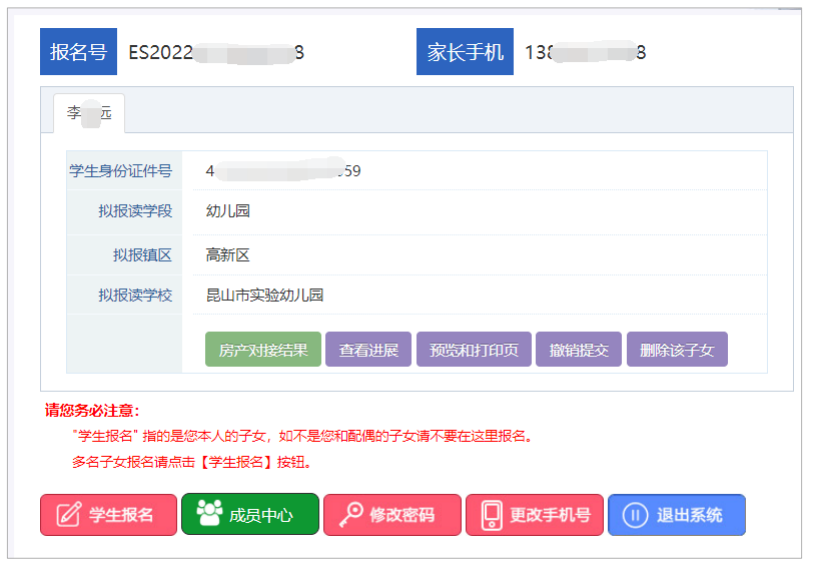Select the 幼儿园 value for 拟报读学段
817x565 pixels.
pos(227,211)
